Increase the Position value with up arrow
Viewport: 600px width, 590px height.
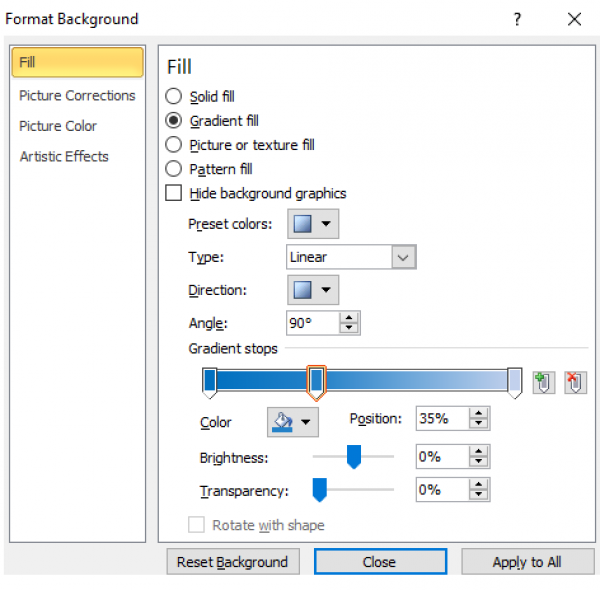(480, 413)
